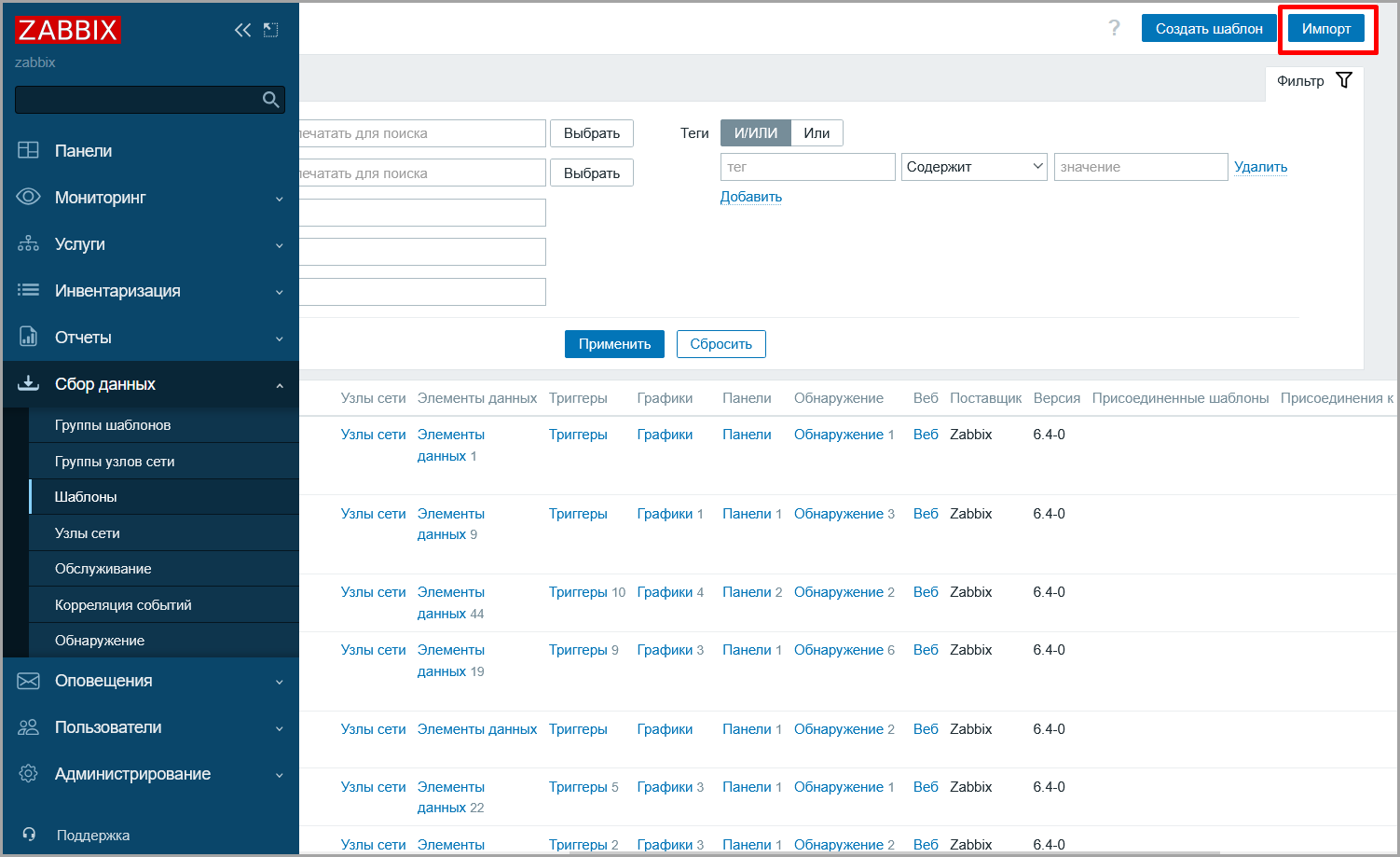Collapse the sidebar with double-arrow icon
The width and height of the screenshot is (1400, 857).
(x=242, y=30)
